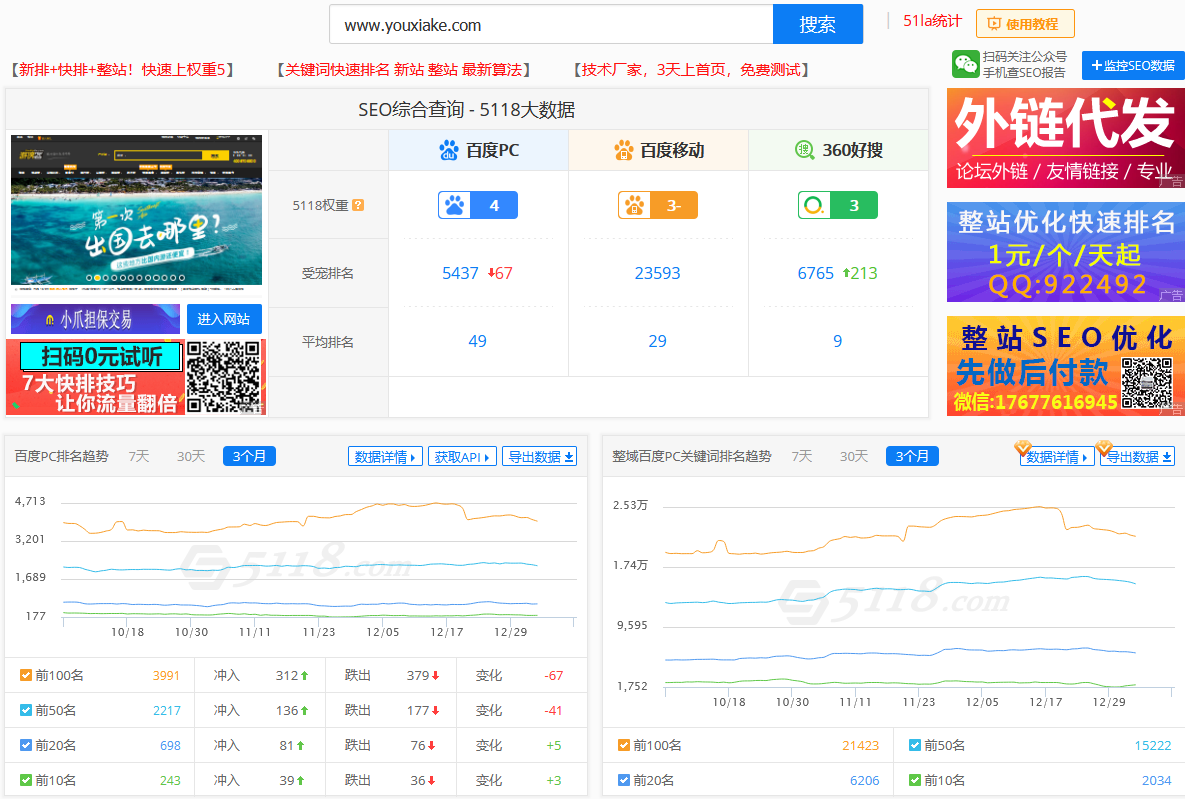Image resolution: width=1185 pixels, height=799 pixels.
Task: Open the 关键词快速排名 promo link
Action: 404,70
